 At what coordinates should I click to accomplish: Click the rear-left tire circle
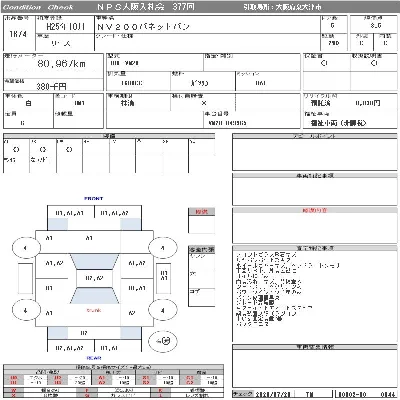point(26,310)
